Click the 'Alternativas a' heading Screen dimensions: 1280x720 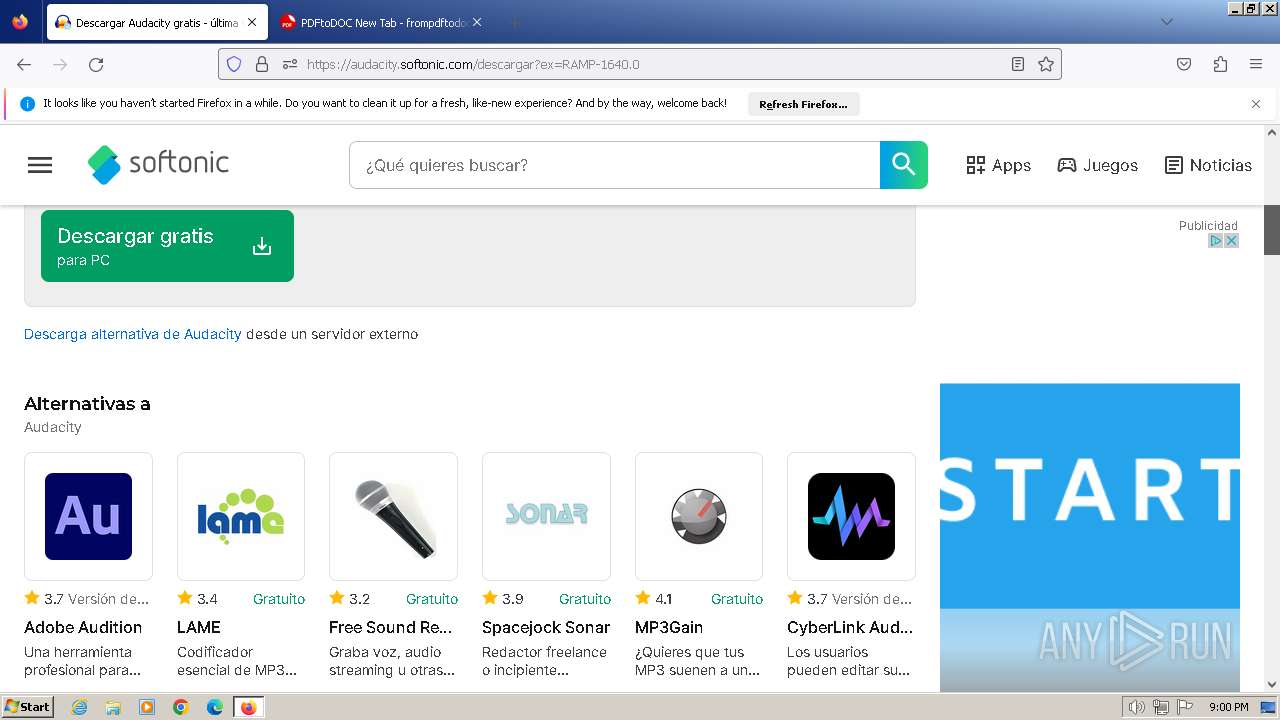pos(87,404)
